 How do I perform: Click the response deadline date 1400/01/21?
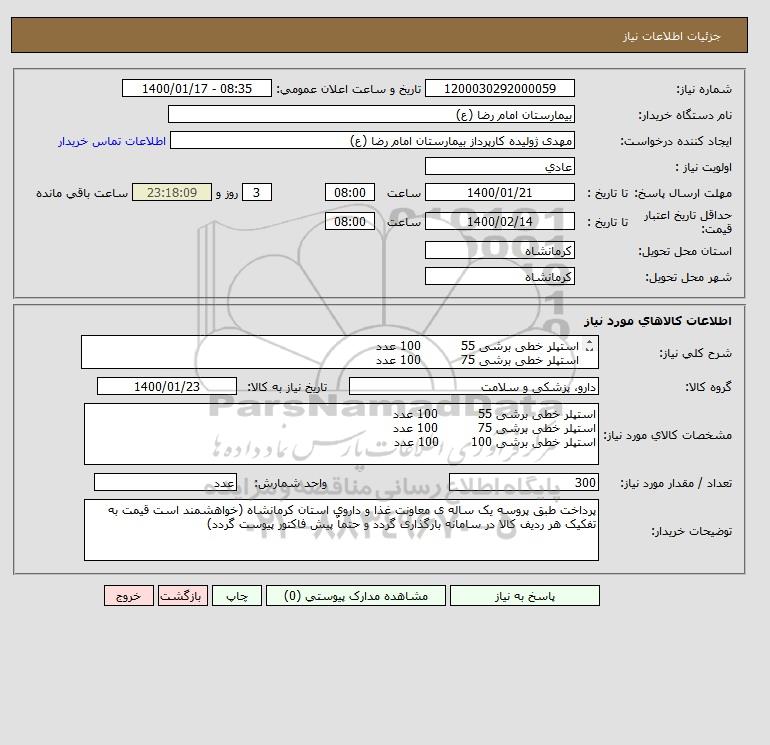tap(499, 193)
